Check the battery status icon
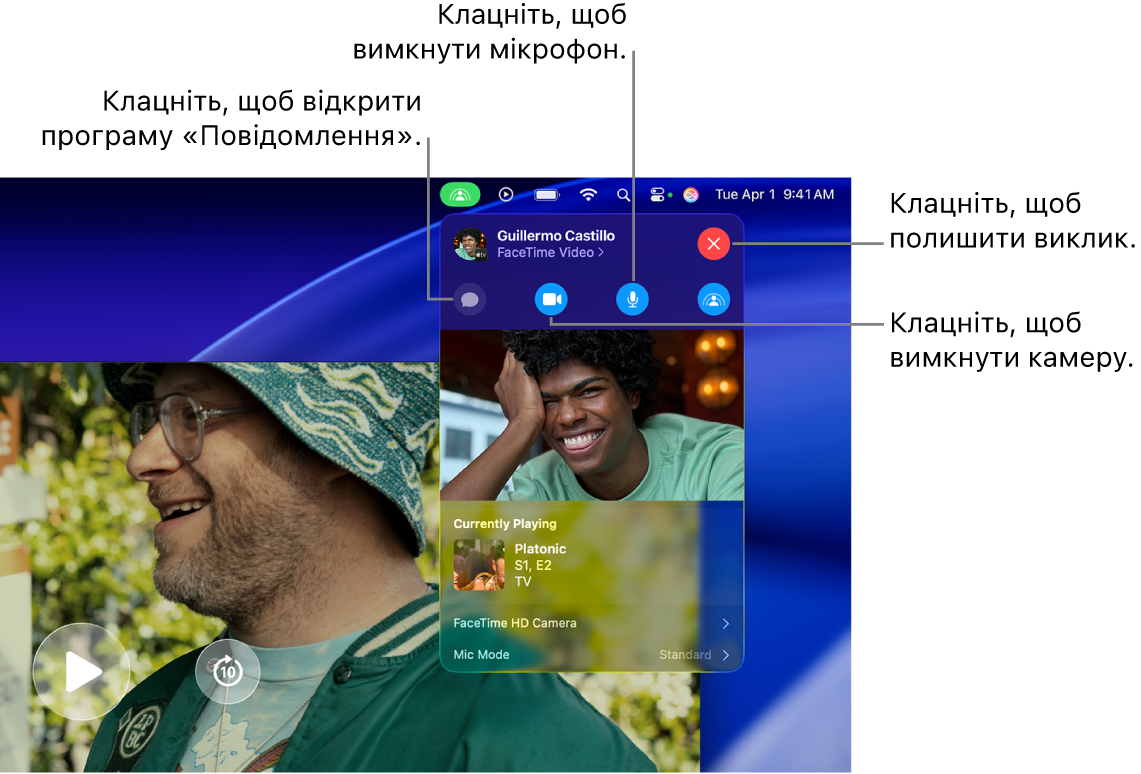1141x774 pixels. click(x=546, y=194)
